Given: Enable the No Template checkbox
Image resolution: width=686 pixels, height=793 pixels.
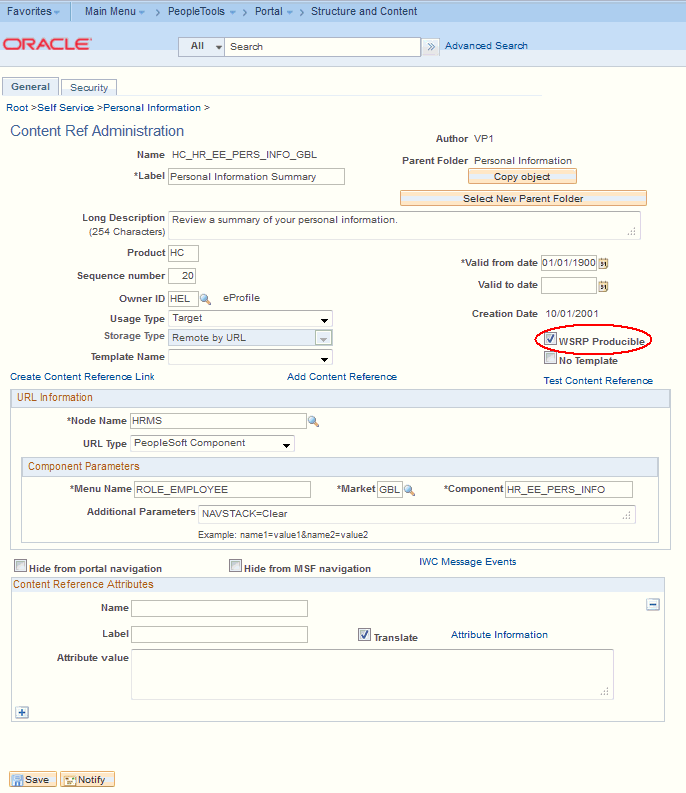Looking at the screenshot, I should [550, 358].
